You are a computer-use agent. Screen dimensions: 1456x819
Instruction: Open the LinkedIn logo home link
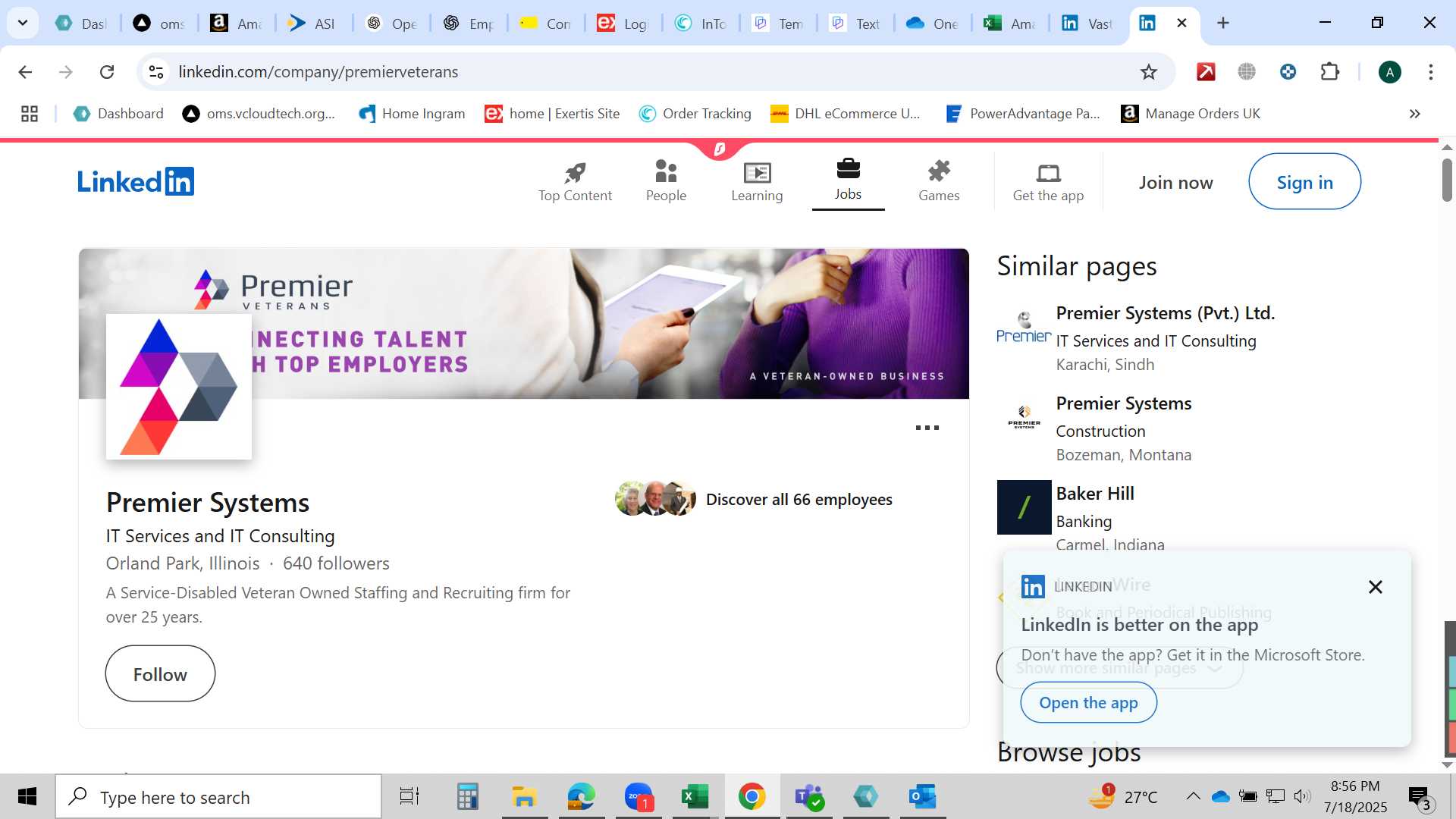[x=136, y=182]
